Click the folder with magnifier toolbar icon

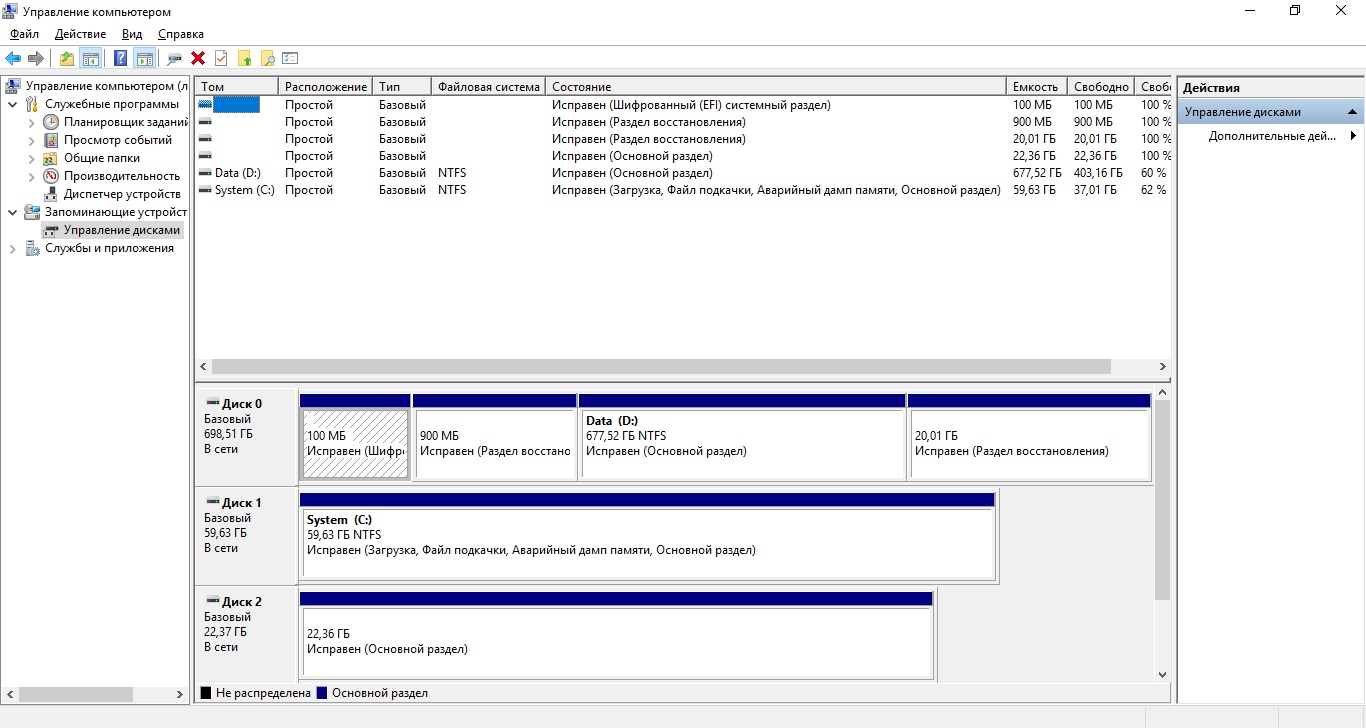pos(267,58)
